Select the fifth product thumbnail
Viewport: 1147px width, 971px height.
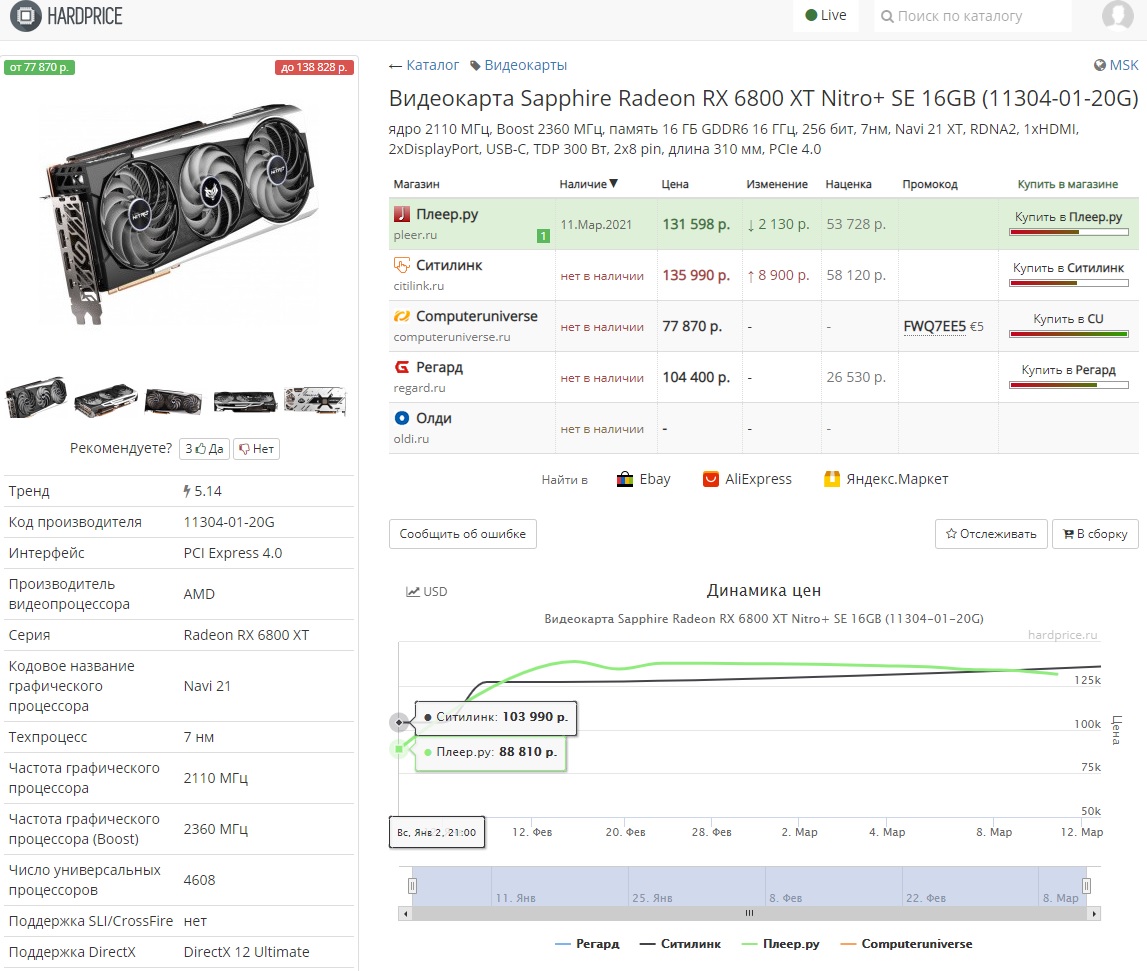click(315, 401)
